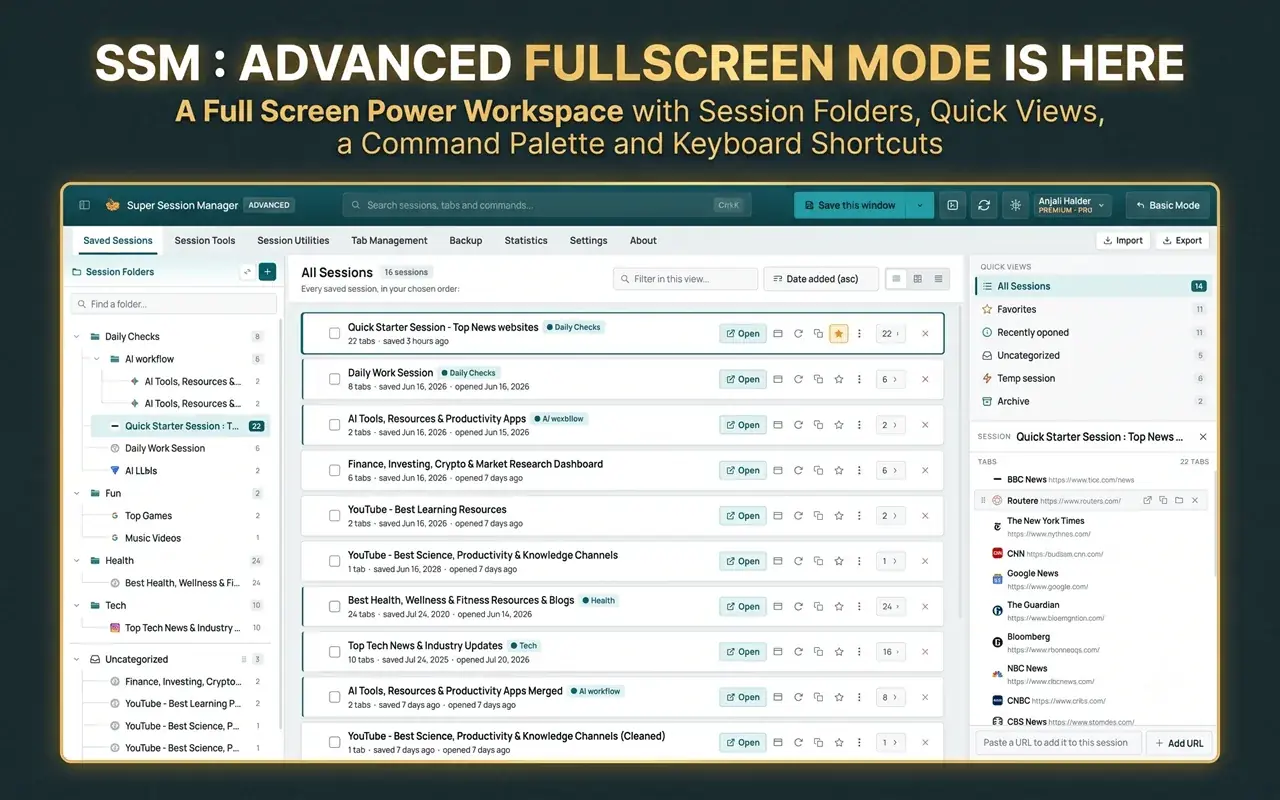This screenshot has height=800, width=1280.
Task: Open the Backup tab
Action: point(466,240)
